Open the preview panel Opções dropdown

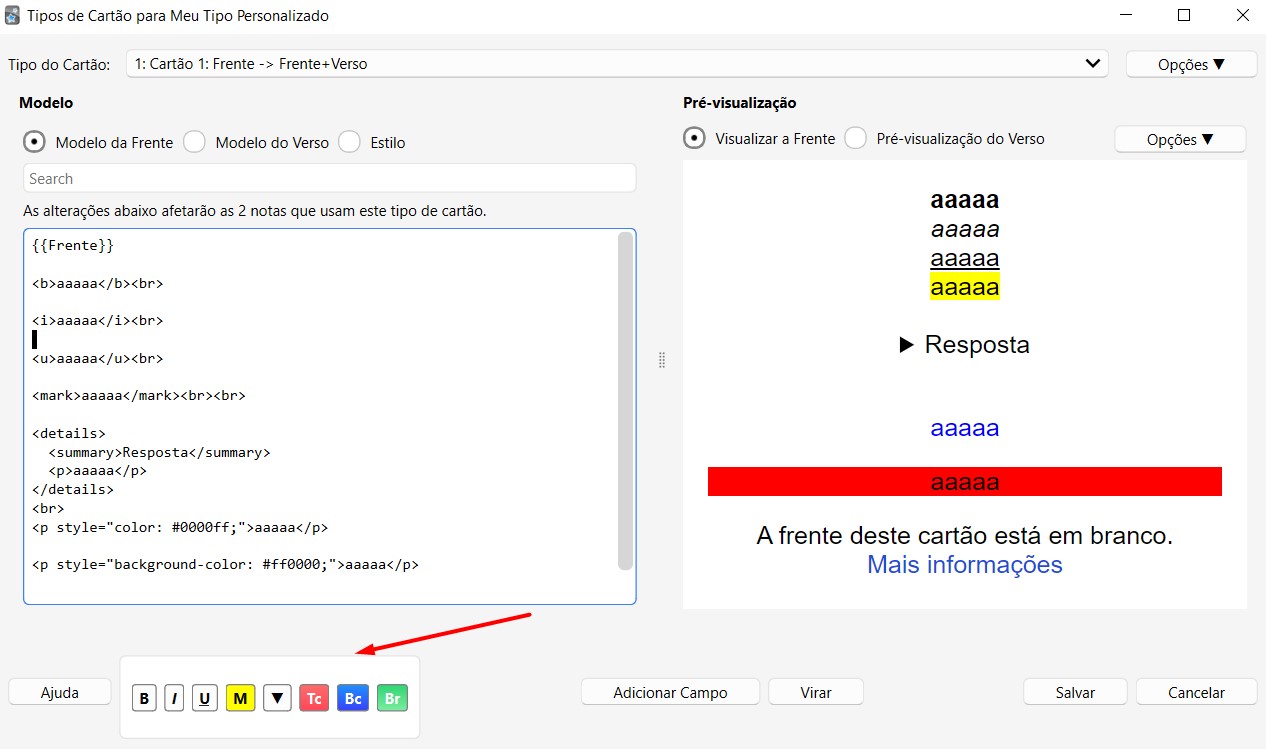pos(1179,139)
